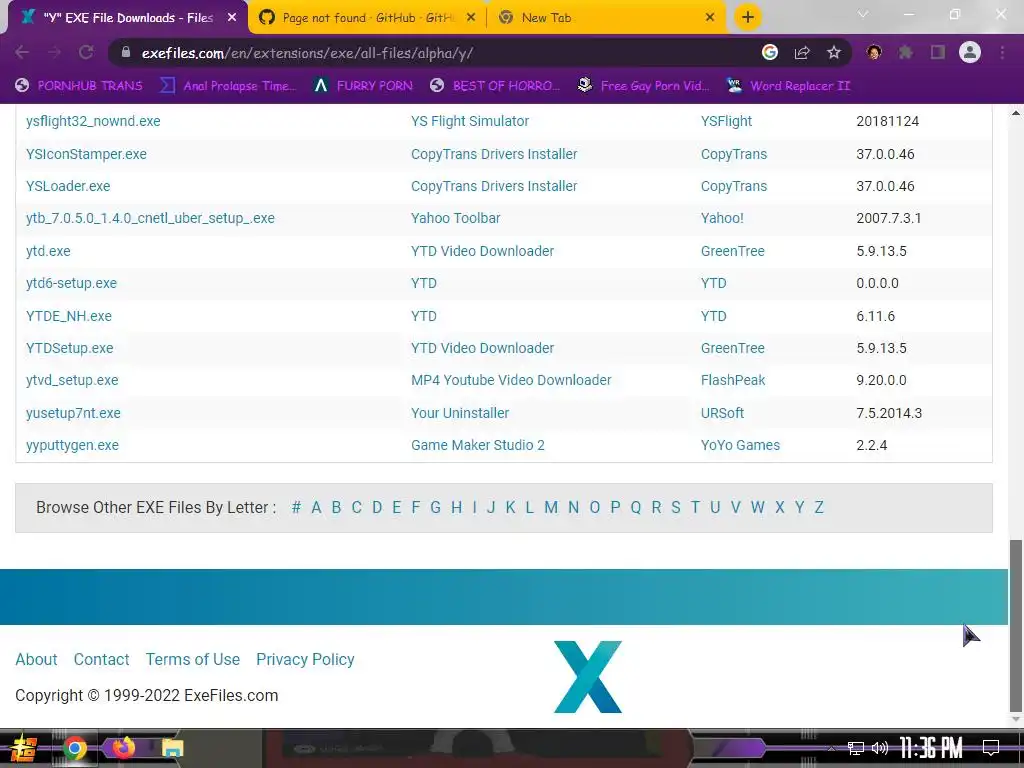This screenshot has height=768, width=1024.
Task: Open yusetup7nt.exe file link
Action: [x=73, y=413]
